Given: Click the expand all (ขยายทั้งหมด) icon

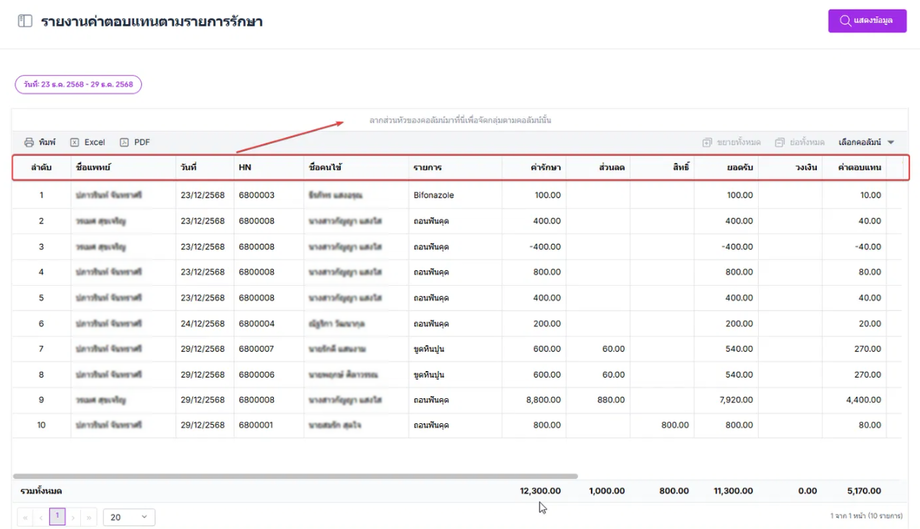Looking at the screenshot, I should tap(707, 143).
